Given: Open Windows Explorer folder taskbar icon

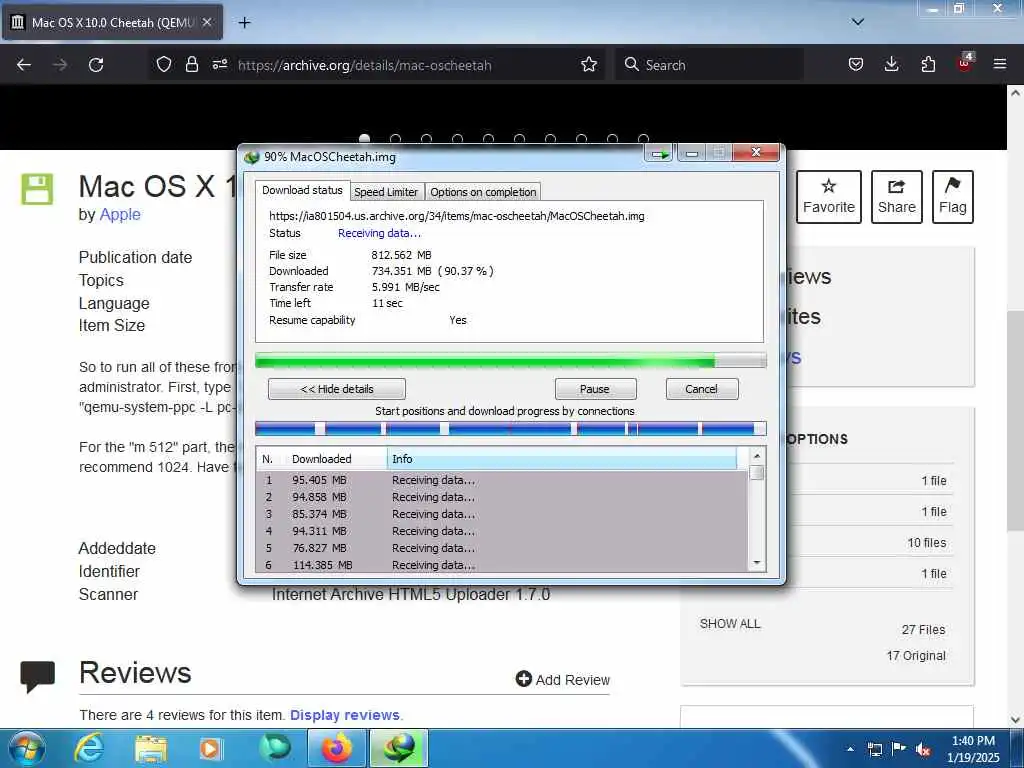Looking at the screenshot, I should 151,748.
